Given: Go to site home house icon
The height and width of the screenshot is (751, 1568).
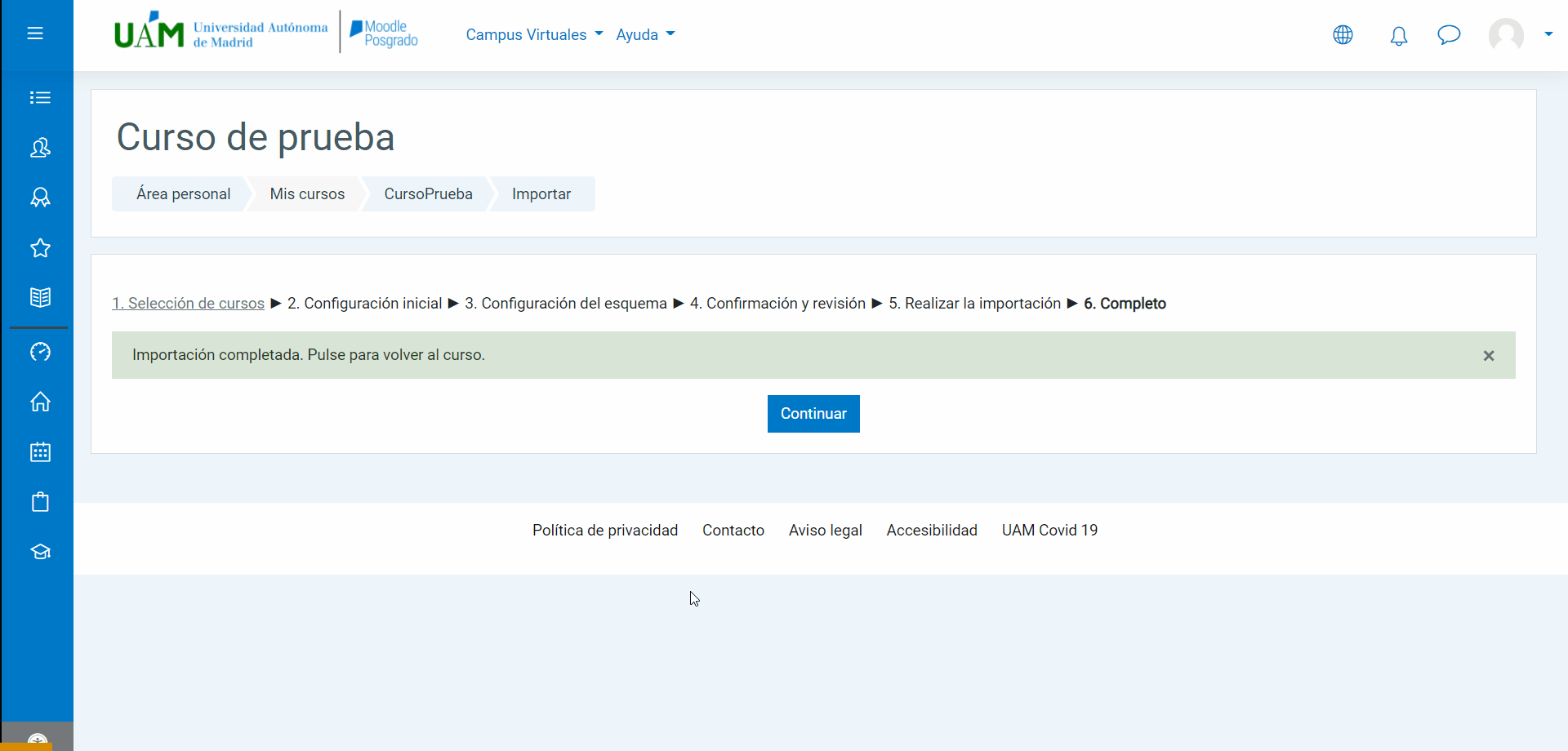Looking at the screenshot, I should [40, 402].
